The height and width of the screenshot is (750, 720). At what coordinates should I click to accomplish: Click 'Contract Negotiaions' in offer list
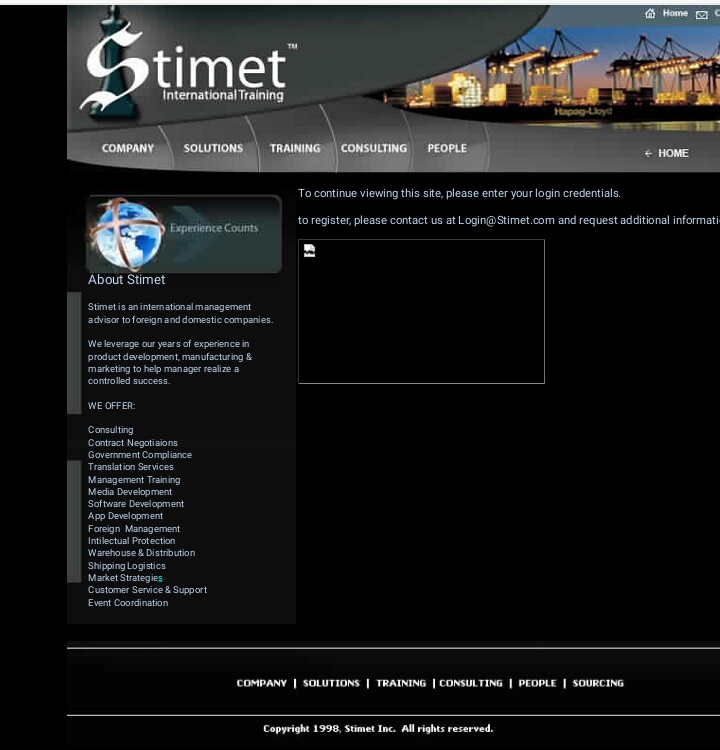[x=133, y=443]
